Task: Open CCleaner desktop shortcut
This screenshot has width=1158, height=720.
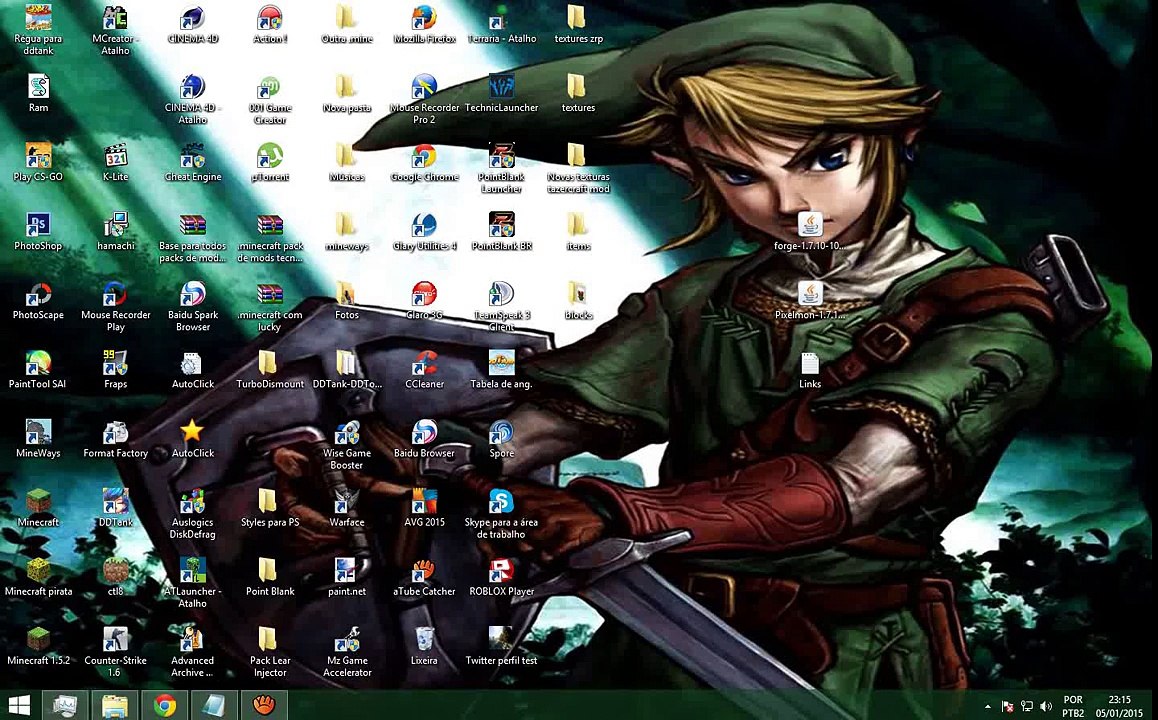Action: pyautogui.click(x=424, y=363)
